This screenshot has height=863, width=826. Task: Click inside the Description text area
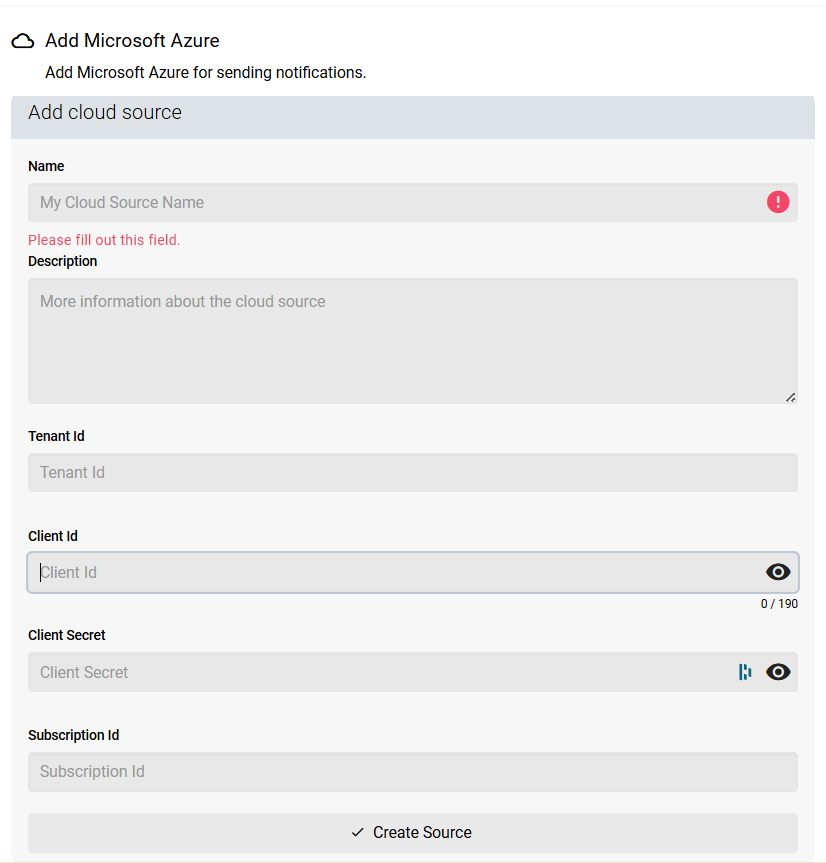[400, 340]
